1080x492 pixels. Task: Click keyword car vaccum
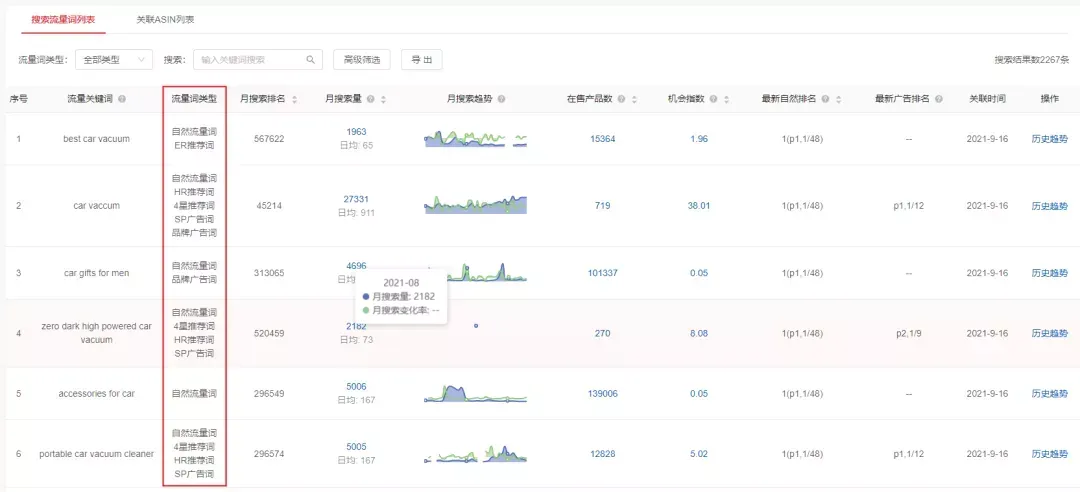96,205
